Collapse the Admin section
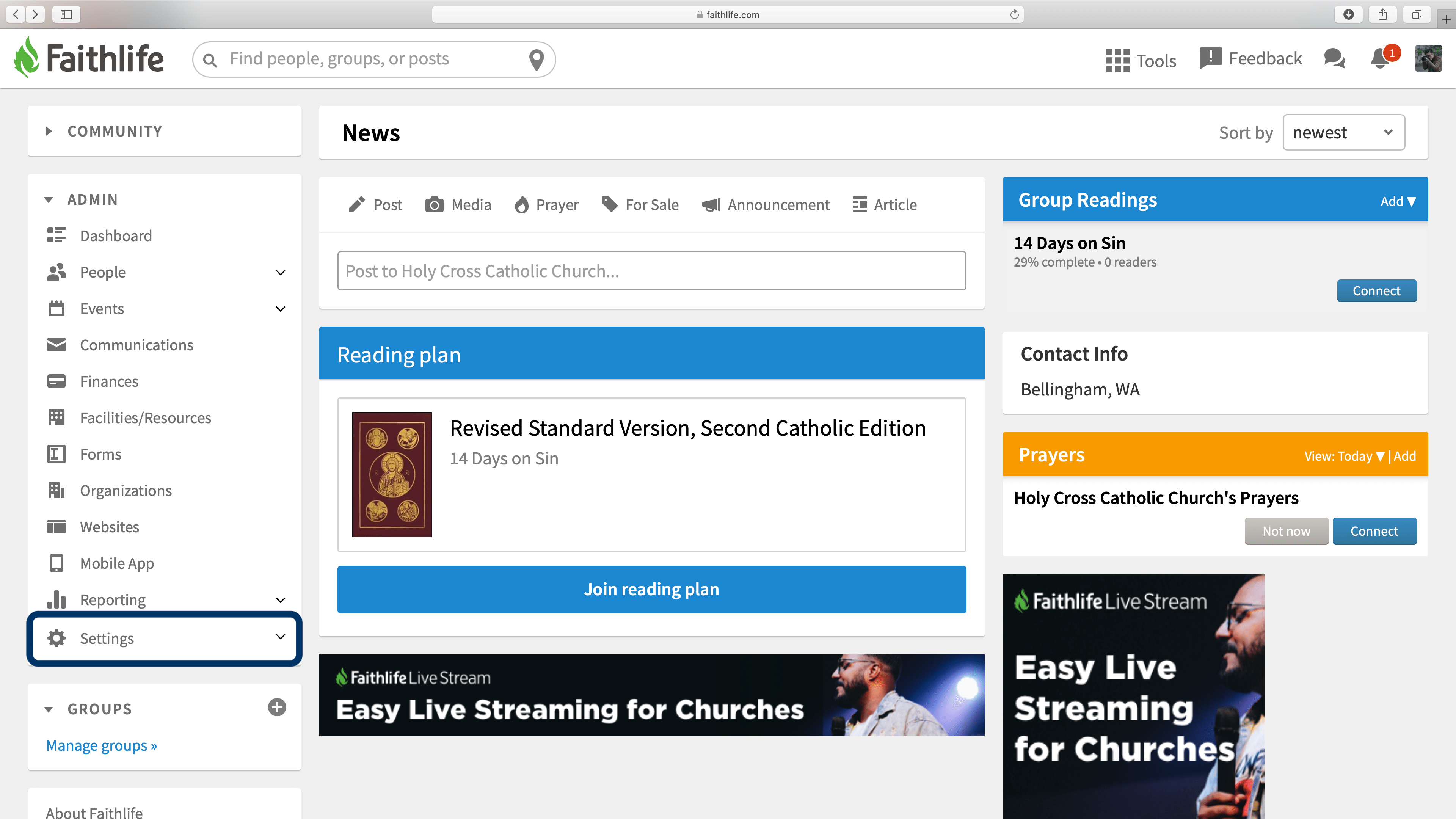 49,199
